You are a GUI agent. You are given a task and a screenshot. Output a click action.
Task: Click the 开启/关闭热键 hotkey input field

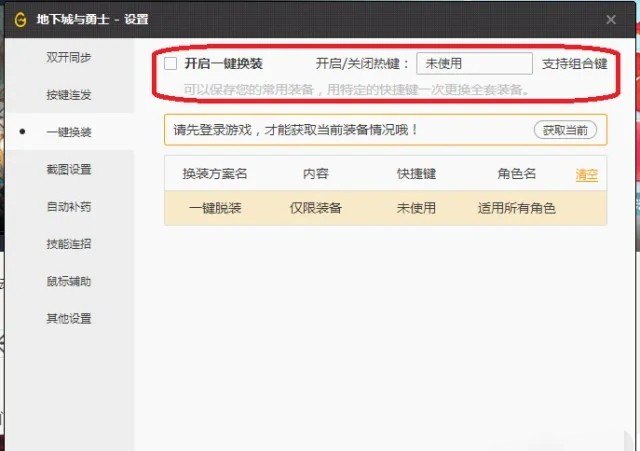tap(474, 63)
